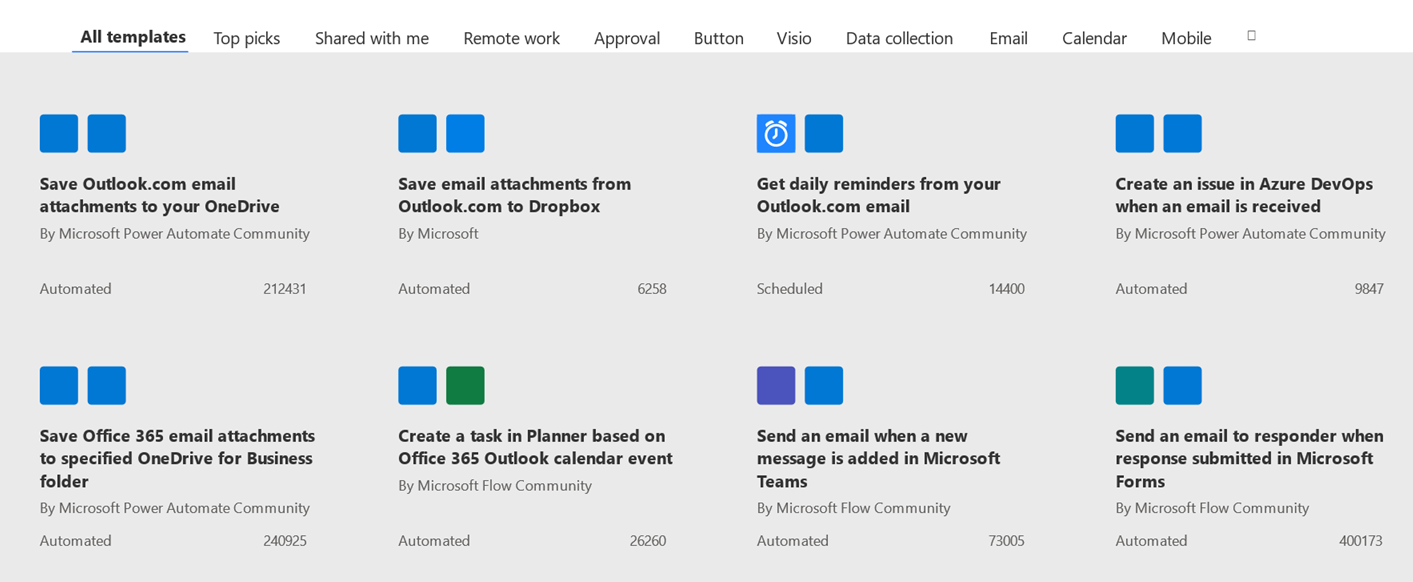Click the teal Microsoft Forms connector icon
The image size is (1413, 582).
(x=1134, y=385)
